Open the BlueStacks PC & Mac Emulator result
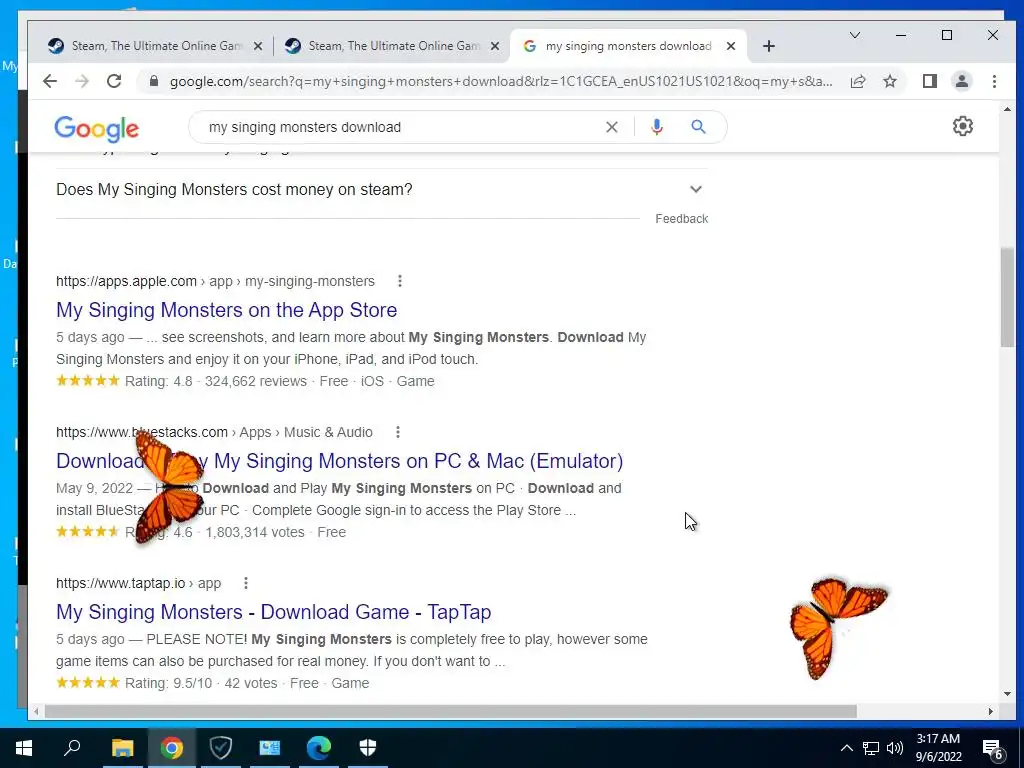This screenshot has width=1024, height=768. 340,460
